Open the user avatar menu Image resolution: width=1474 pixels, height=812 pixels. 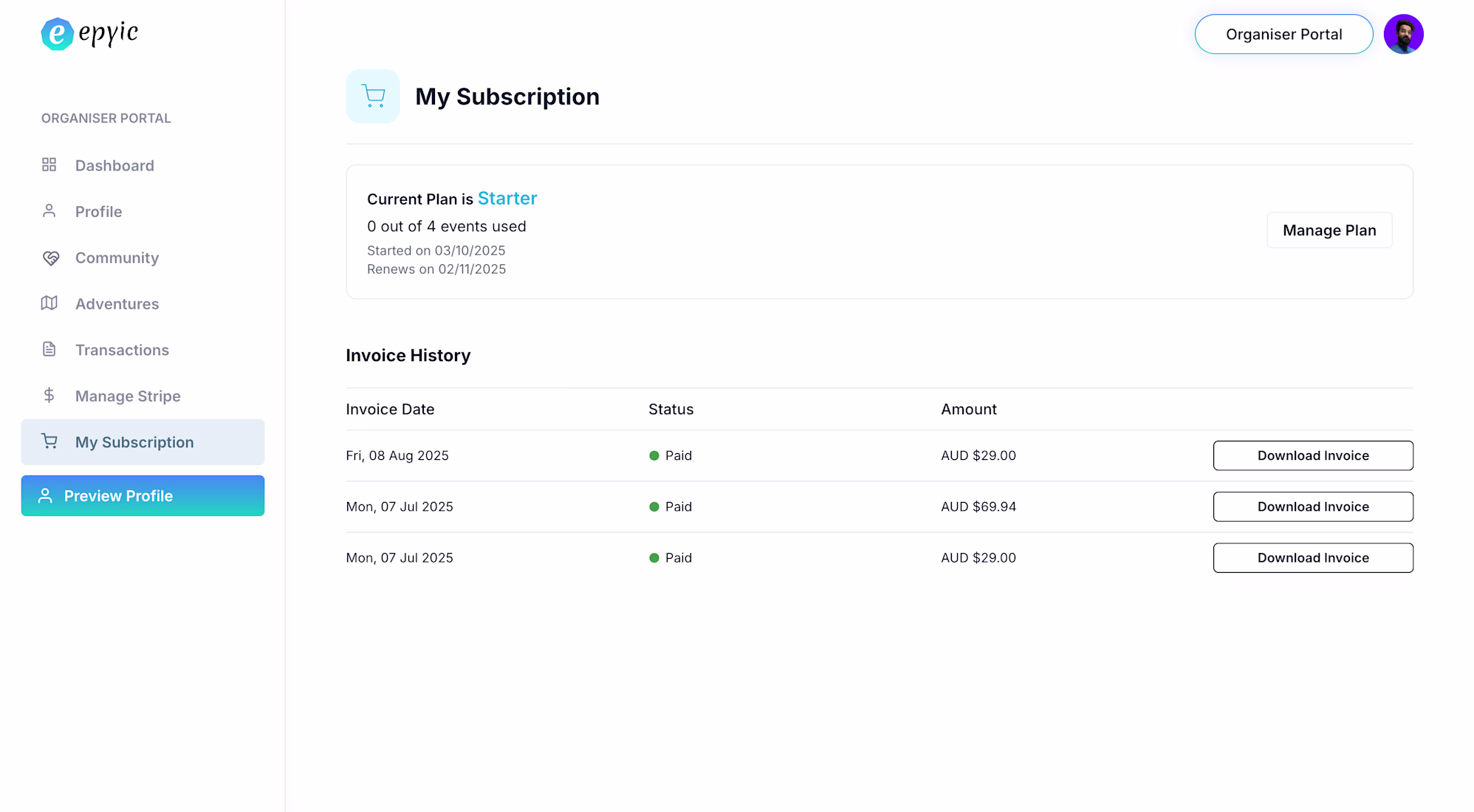[x=1403, y=34]
